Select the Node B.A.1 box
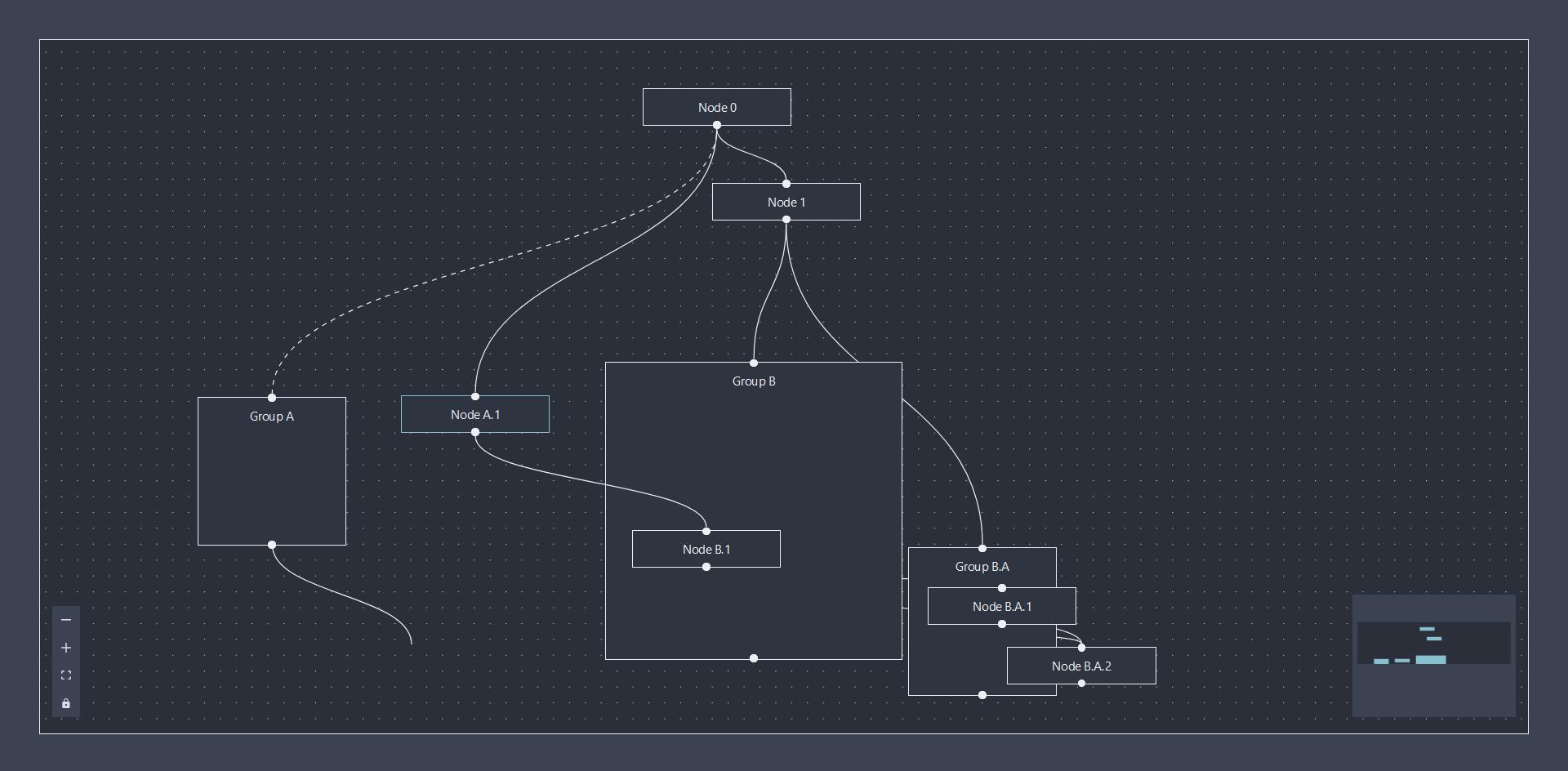This screenshot has height=771, width=1568. 1001,606
